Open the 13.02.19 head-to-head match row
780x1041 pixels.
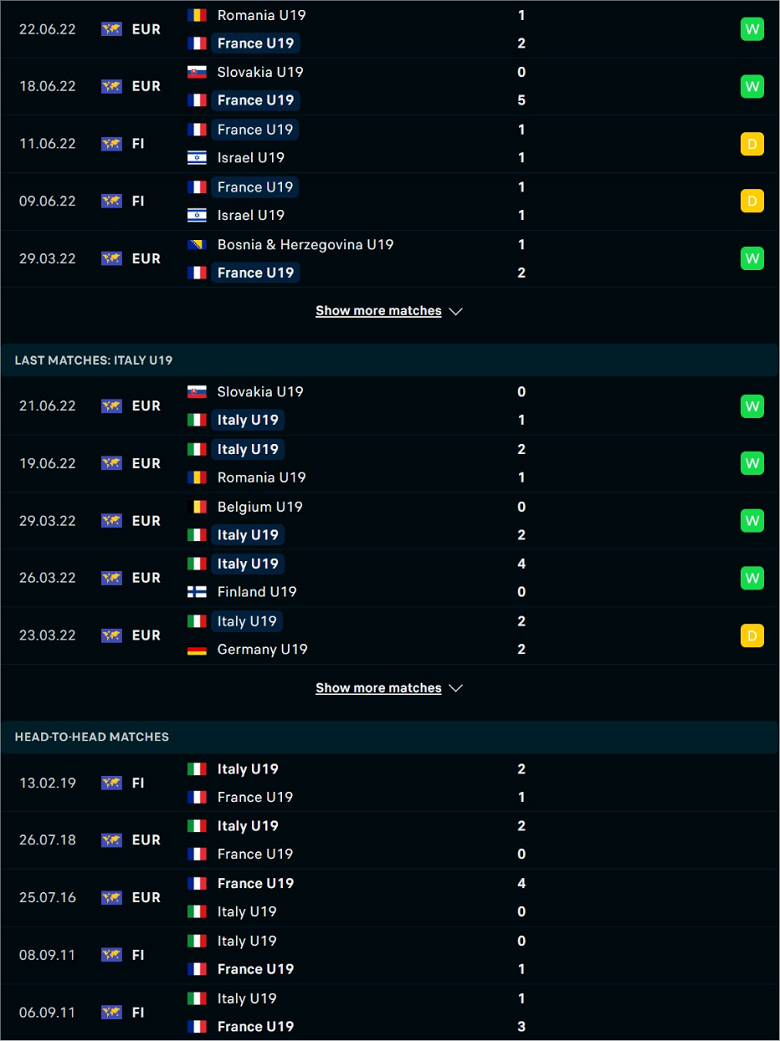click(390, 783)
